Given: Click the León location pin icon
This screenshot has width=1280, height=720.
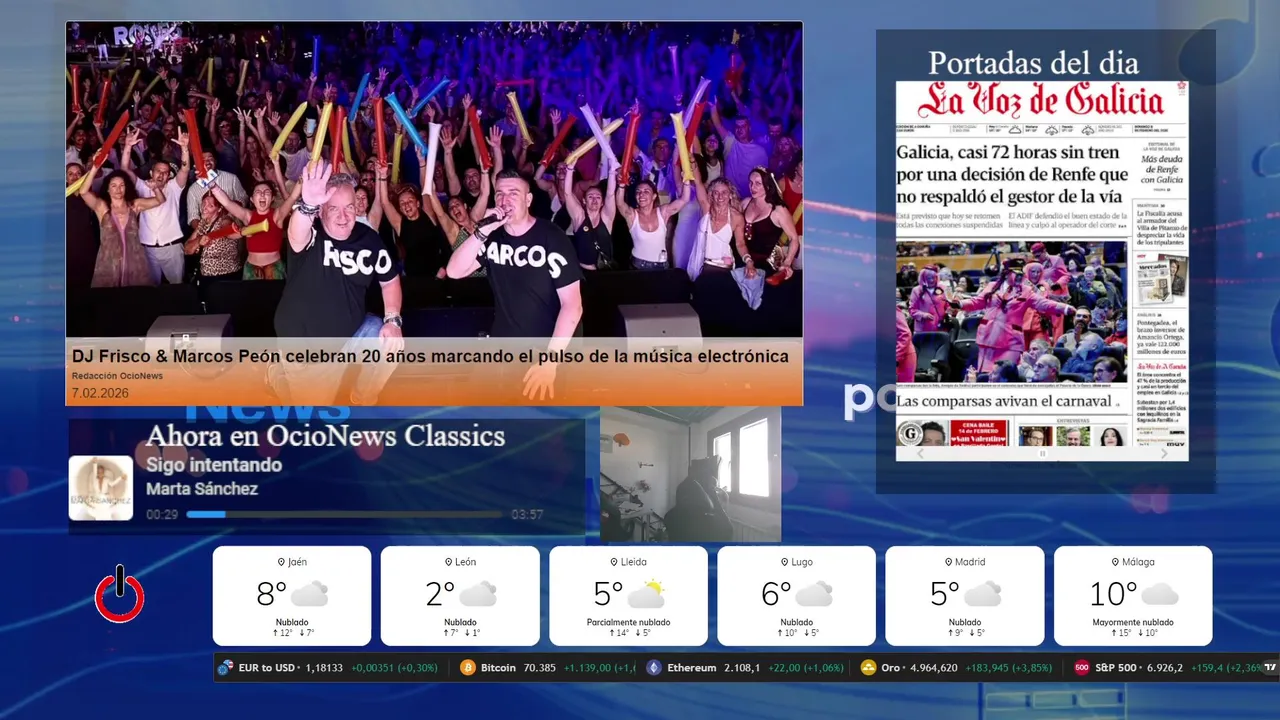Looking at the screenshot, I should [448, 562].
